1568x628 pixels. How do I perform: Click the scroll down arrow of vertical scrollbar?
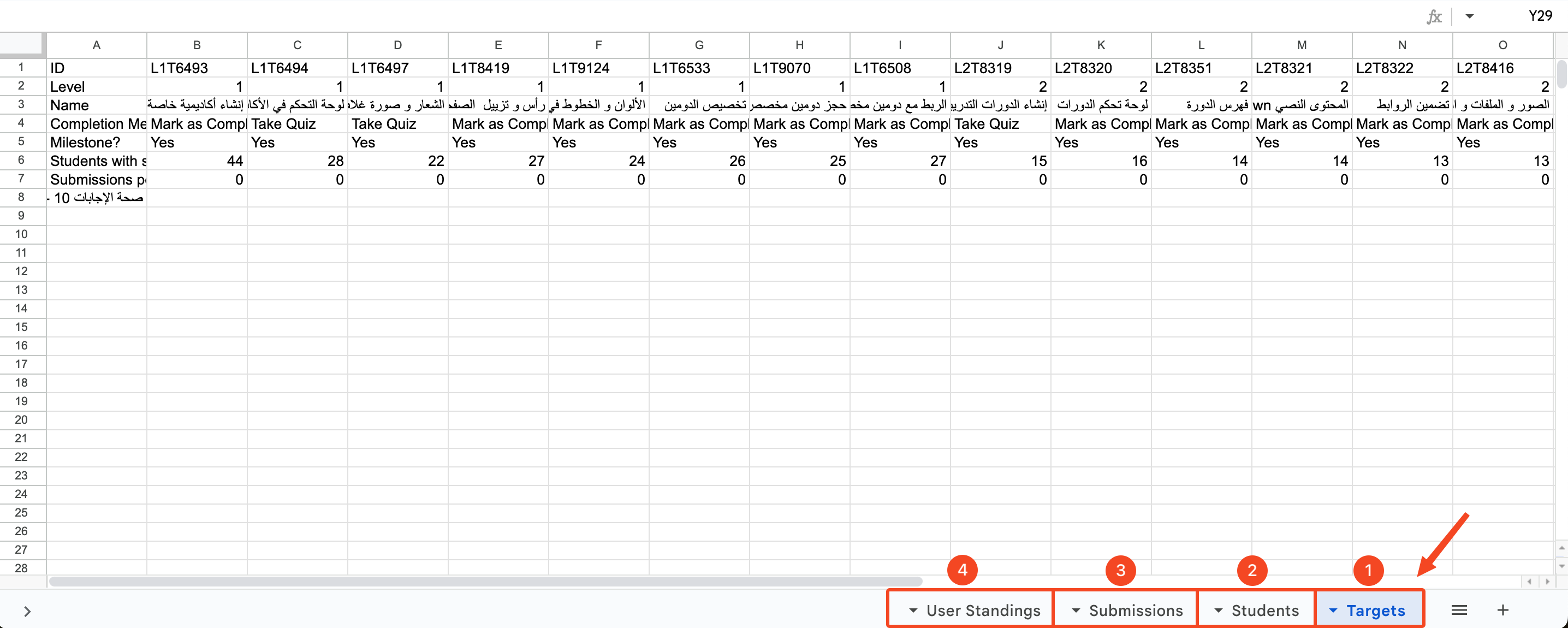pyautogui.click(x=1561, y=566)
